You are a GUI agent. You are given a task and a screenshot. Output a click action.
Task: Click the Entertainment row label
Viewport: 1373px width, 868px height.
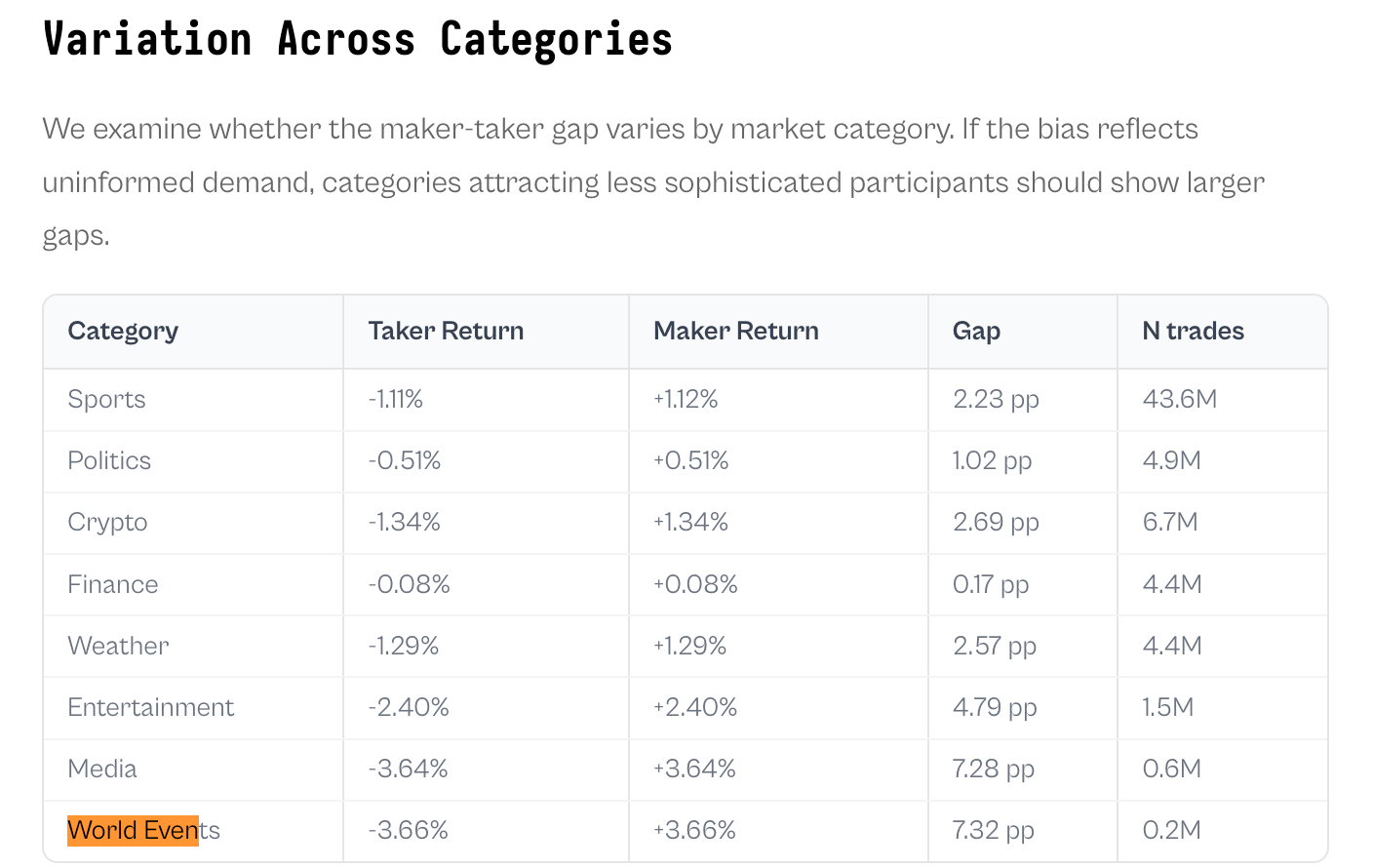[151, 708]
